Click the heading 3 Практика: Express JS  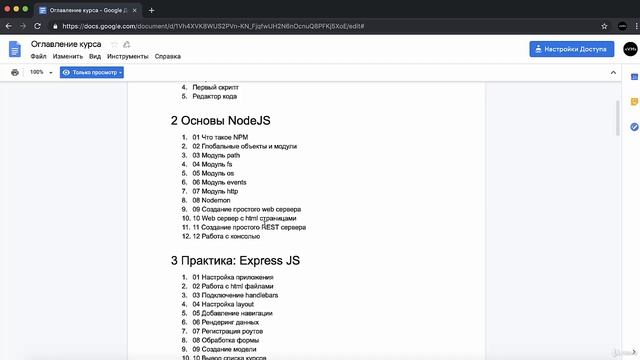click(235, 260)
